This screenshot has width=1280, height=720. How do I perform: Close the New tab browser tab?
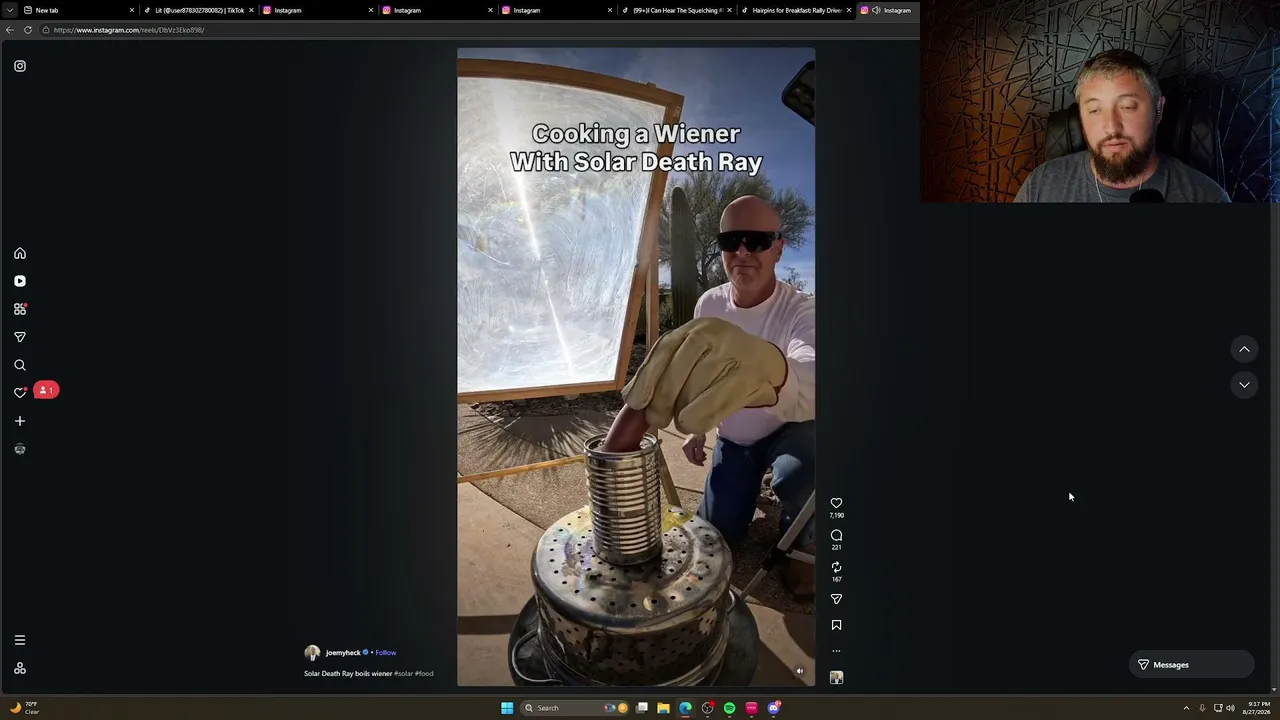(x=131, y=10)
